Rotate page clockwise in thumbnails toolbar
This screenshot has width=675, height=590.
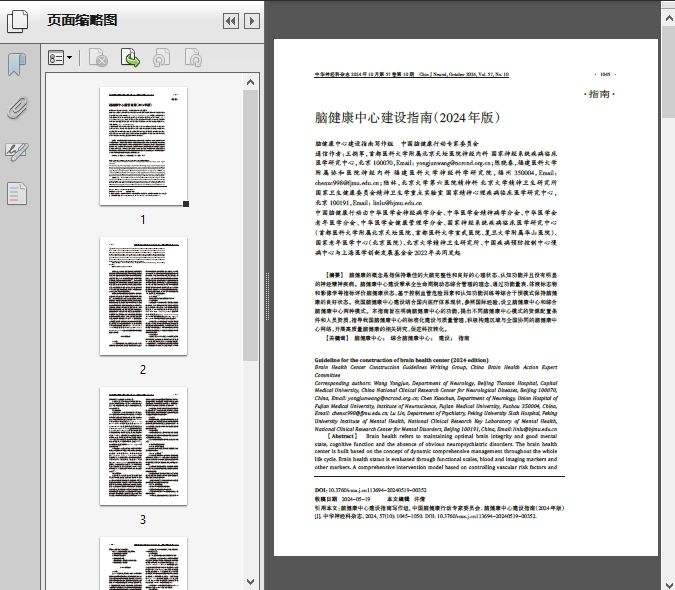(x=192, y=59)
